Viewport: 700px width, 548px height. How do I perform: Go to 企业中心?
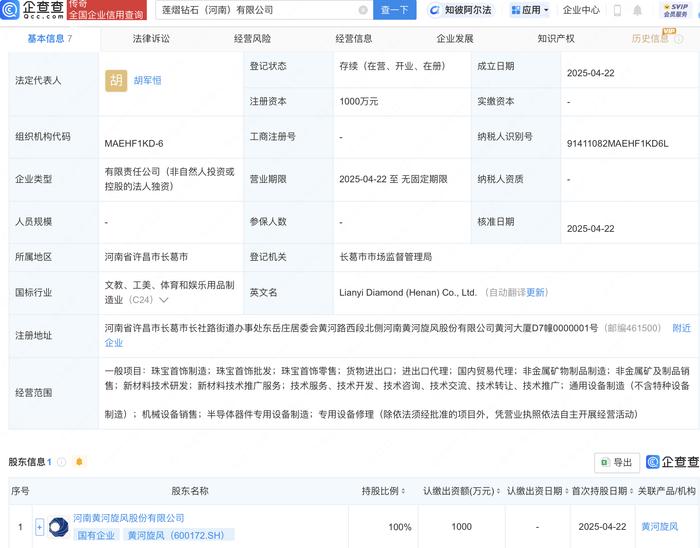(581, 10)
